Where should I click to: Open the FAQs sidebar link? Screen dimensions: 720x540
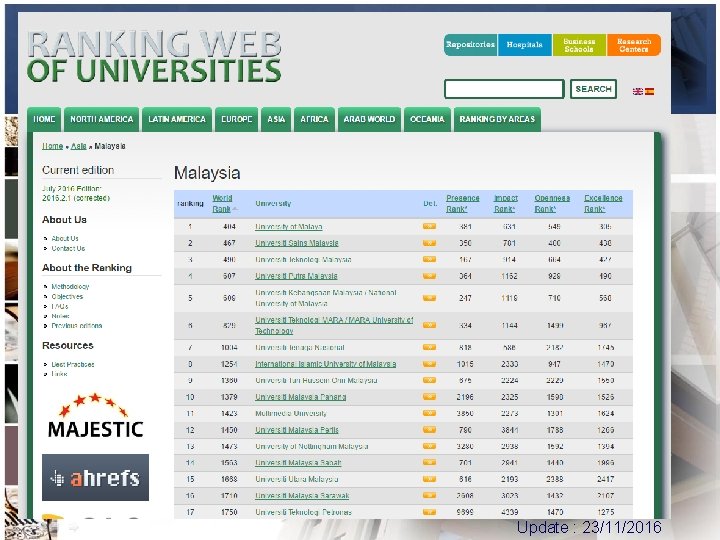click(60, 306)
